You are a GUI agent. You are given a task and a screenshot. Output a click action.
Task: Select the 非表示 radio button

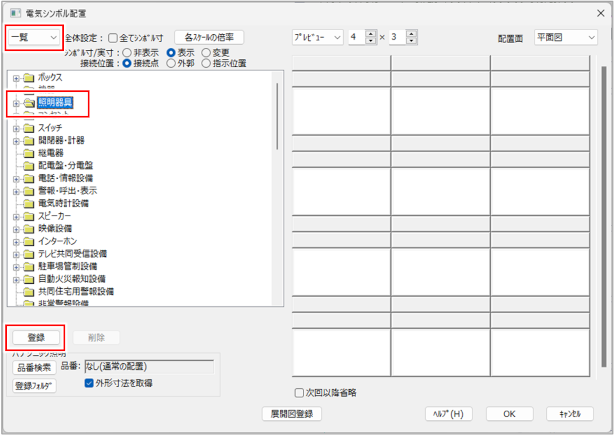(x=127, y=52)
